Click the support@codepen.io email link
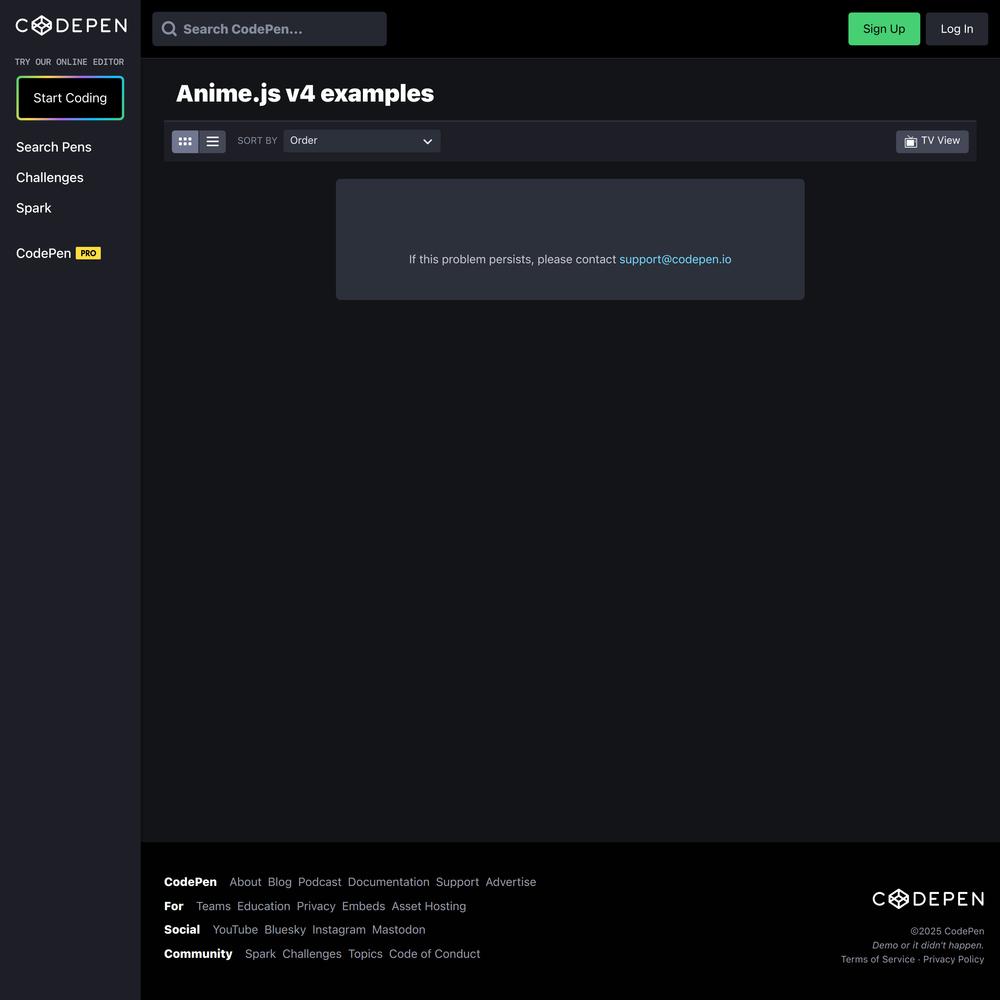The image size is (1000, 1000). (x=675, y=260)
